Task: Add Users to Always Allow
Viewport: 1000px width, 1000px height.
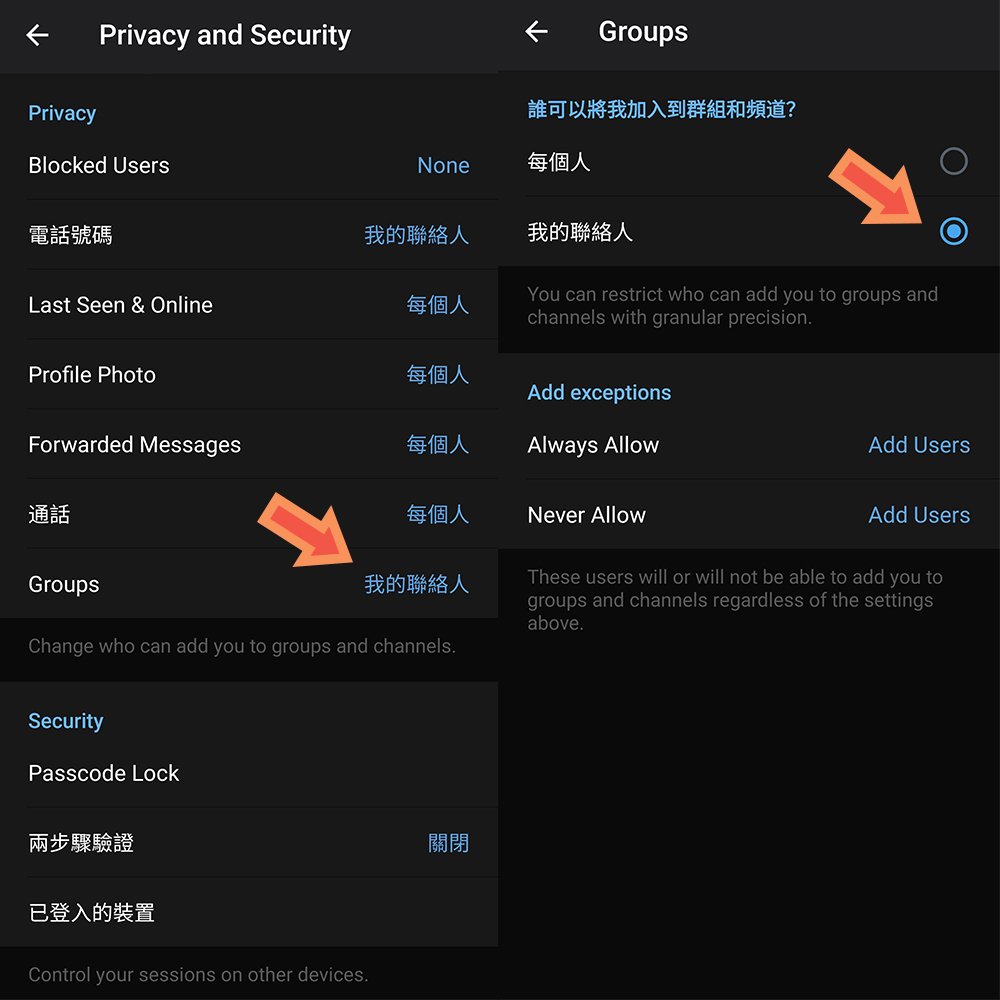Action: [x=918, y=445]
